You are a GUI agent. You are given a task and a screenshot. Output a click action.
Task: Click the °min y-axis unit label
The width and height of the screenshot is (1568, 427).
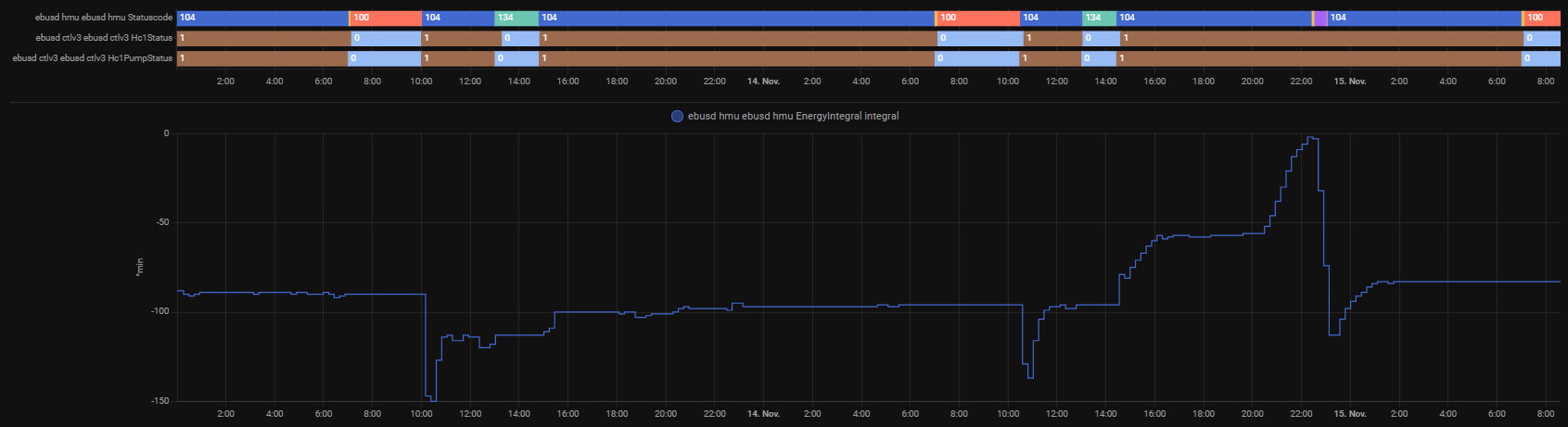pyautogui.click(x=141, y=267)
